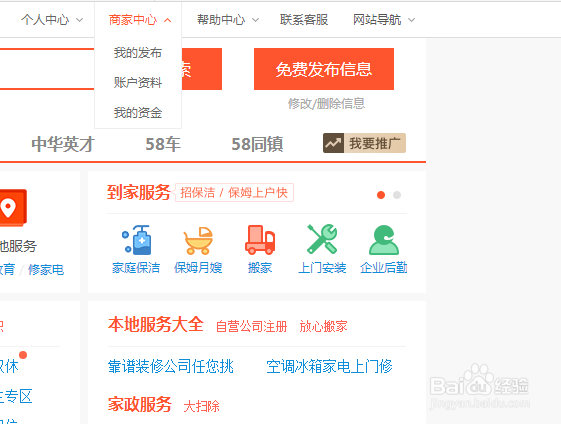The width and height of the screenshot is (561, 424).
Task: Collapse the 商家中心 dropdown menu
Action: [140, 20]
